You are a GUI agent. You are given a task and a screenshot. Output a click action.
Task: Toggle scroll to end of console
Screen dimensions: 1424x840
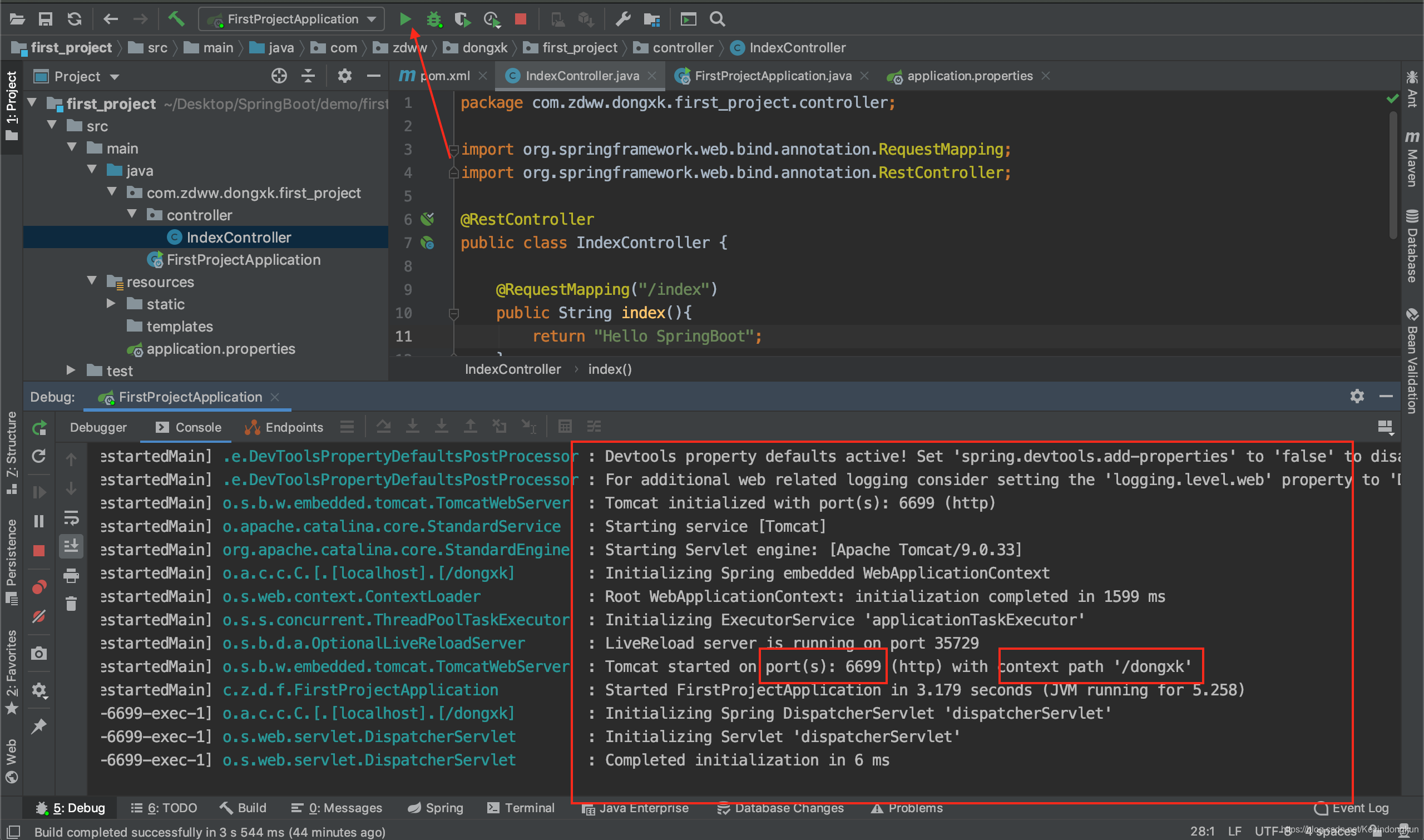(71, 546)
